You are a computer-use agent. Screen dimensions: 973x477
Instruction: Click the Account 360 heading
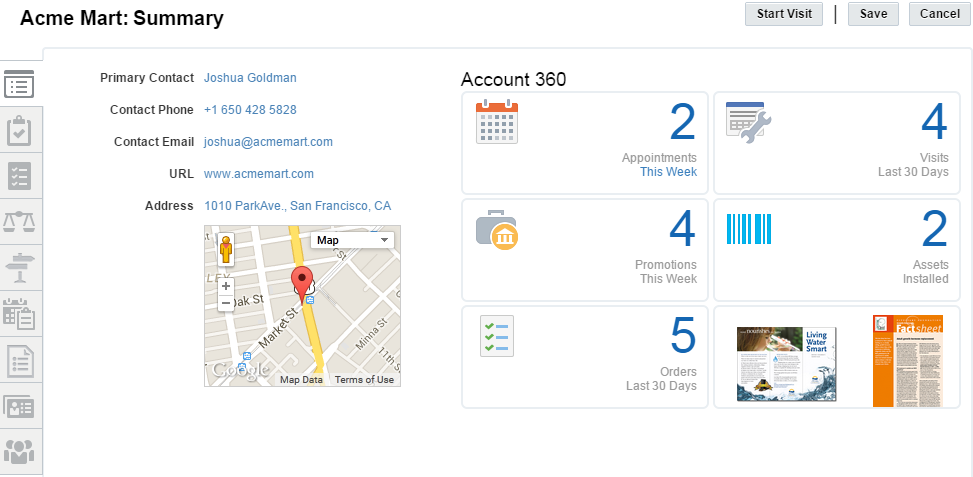coord(513,79)
